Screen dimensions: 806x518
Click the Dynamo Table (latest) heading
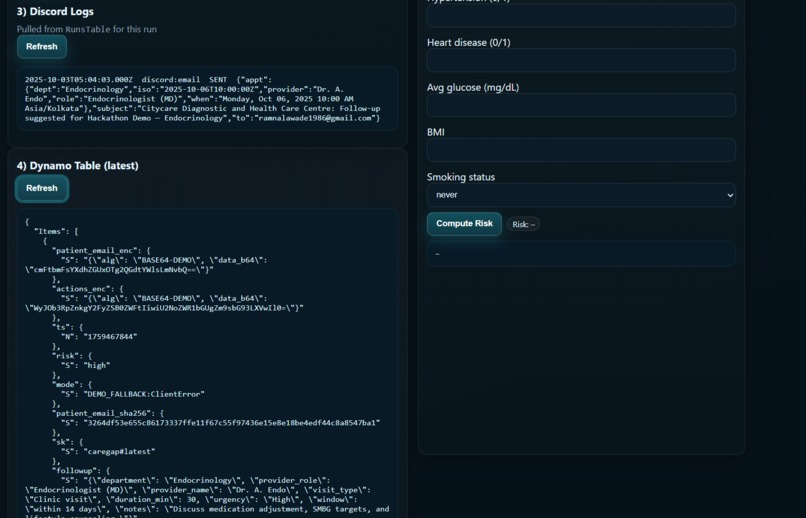pyautogui.click(x=78, y=165)
